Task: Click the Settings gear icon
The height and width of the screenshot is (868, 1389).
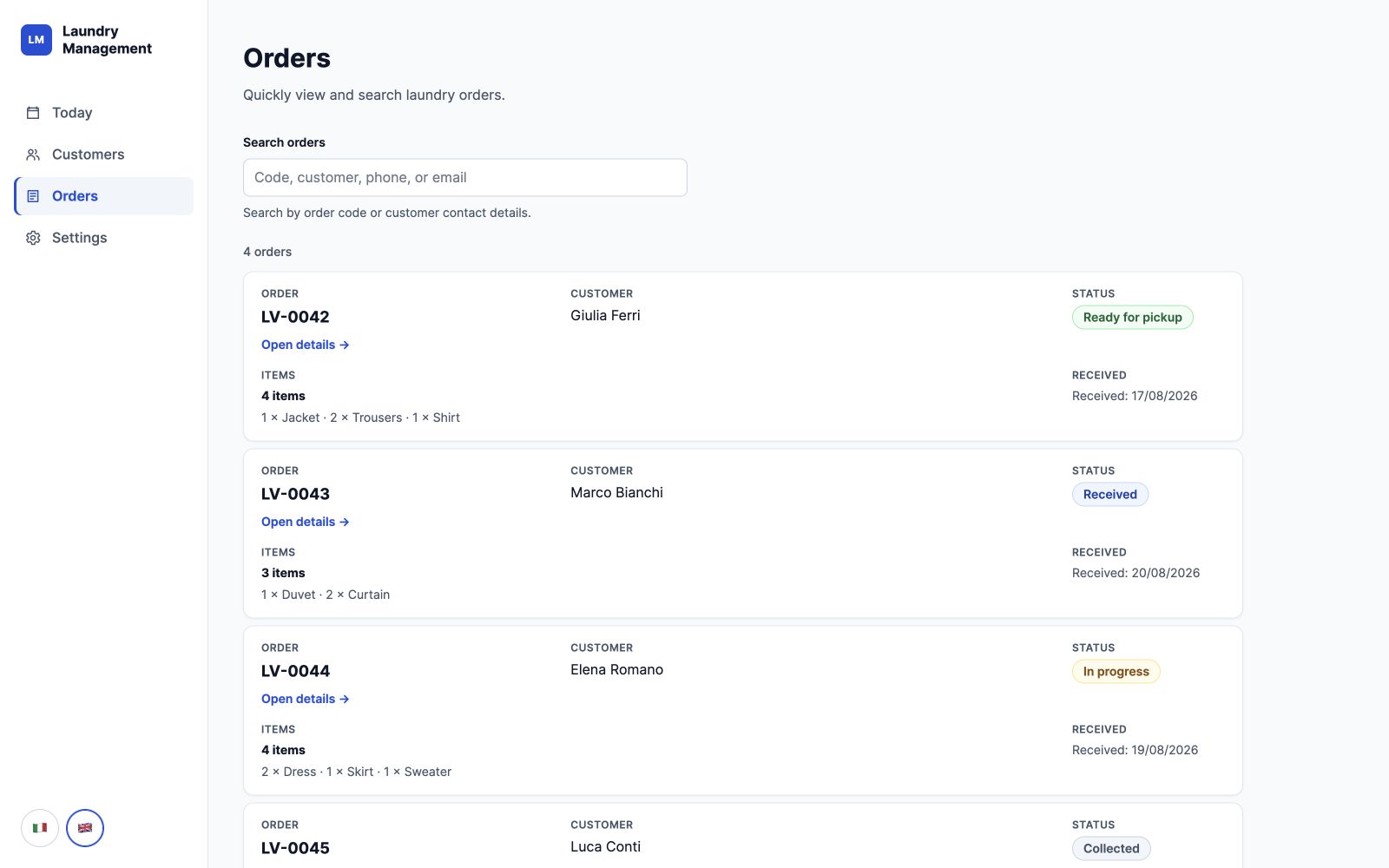Action: [x=33, y=238]
